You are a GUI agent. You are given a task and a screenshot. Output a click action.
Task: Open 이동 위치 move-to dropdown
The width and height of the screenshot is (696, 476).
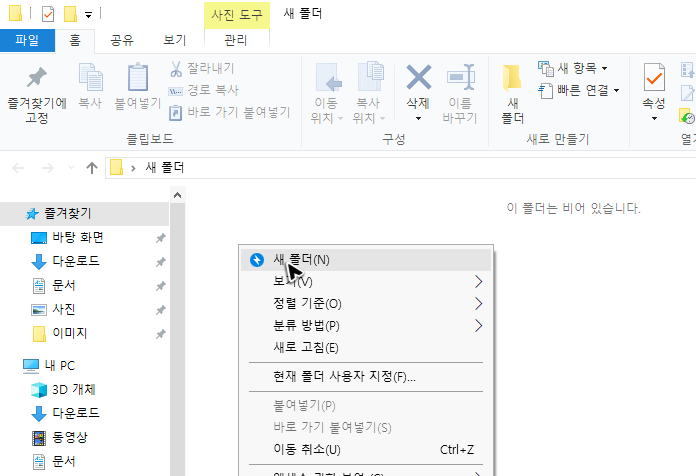[x=327, y=93]
